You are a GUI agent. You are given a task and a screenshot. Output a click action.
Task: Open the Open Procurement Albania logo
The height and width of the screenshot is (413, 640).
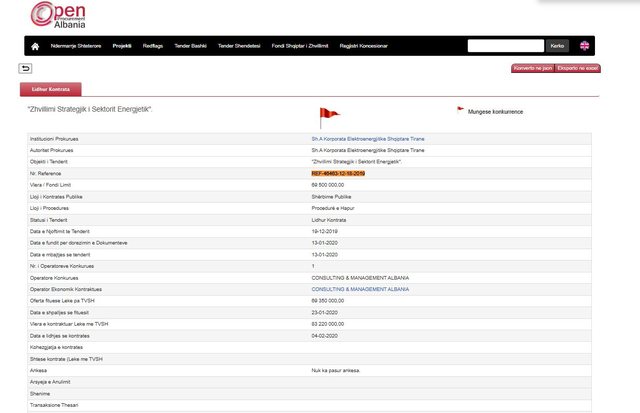[x=58, y=15]
